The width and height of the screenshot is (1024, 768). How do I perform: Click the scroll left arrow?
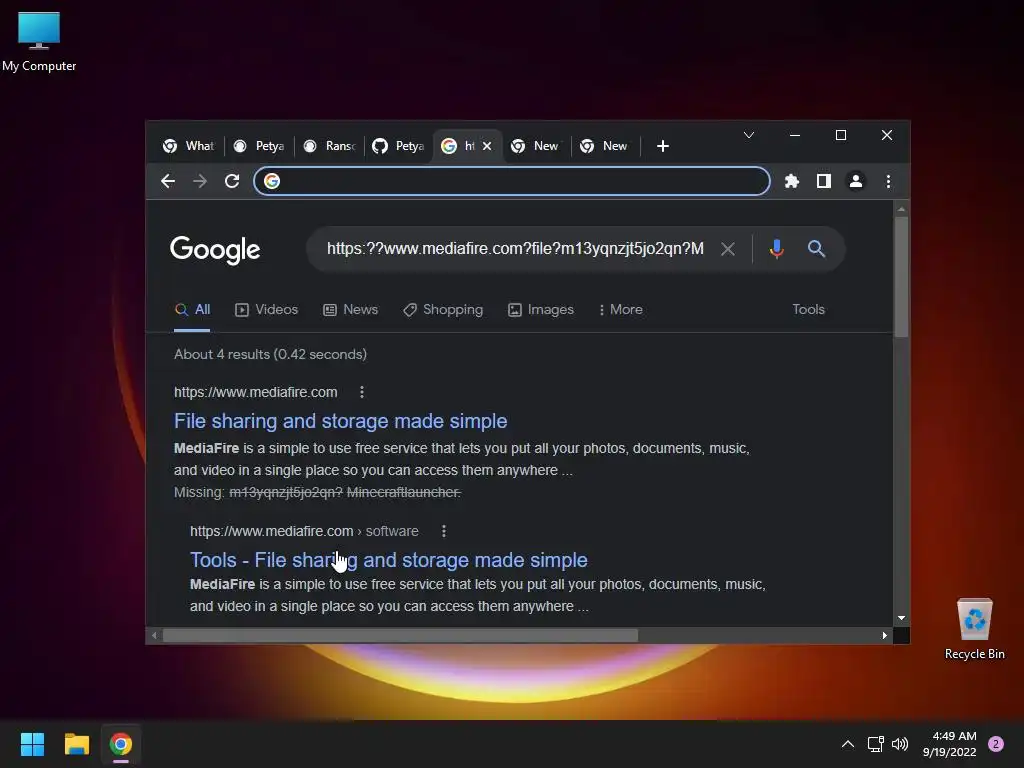coord(154,635)
